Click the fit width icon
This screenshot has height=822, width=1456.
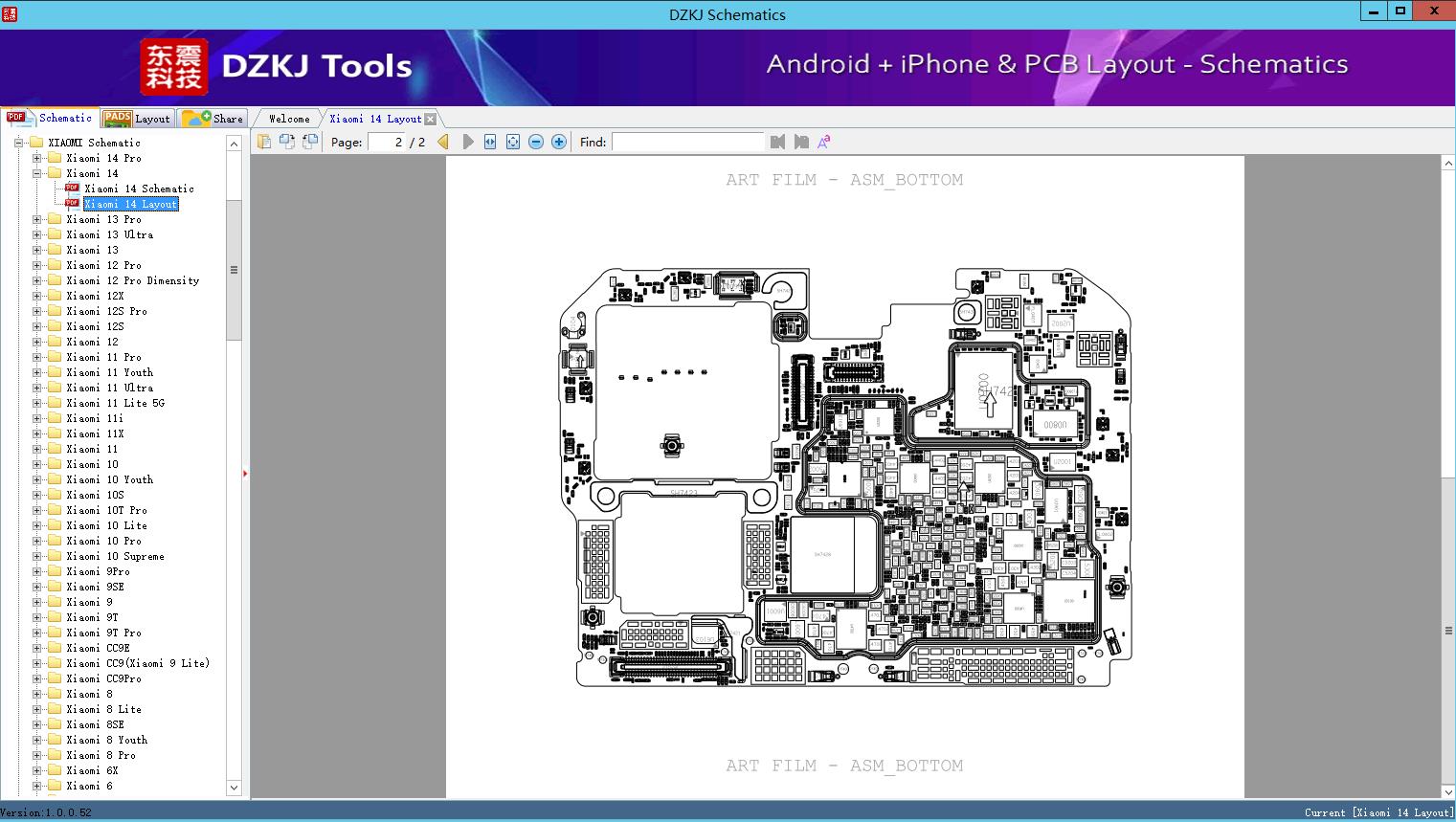pos(490,142)
